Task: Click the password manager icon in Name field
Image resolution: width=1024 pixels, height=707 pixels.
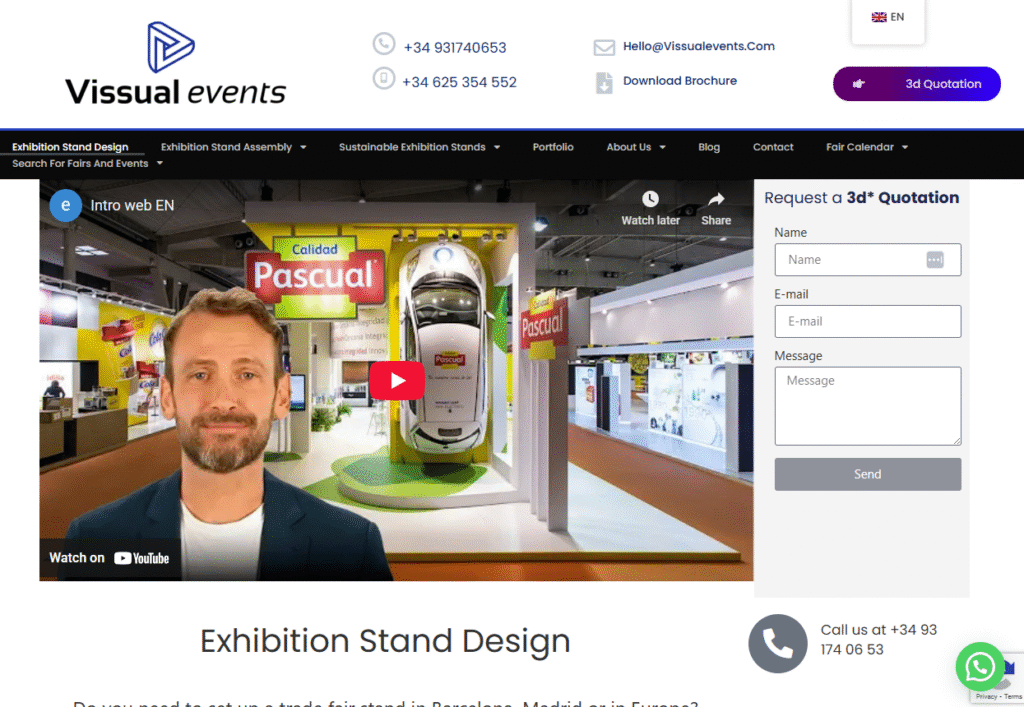Action: point(935,260)
